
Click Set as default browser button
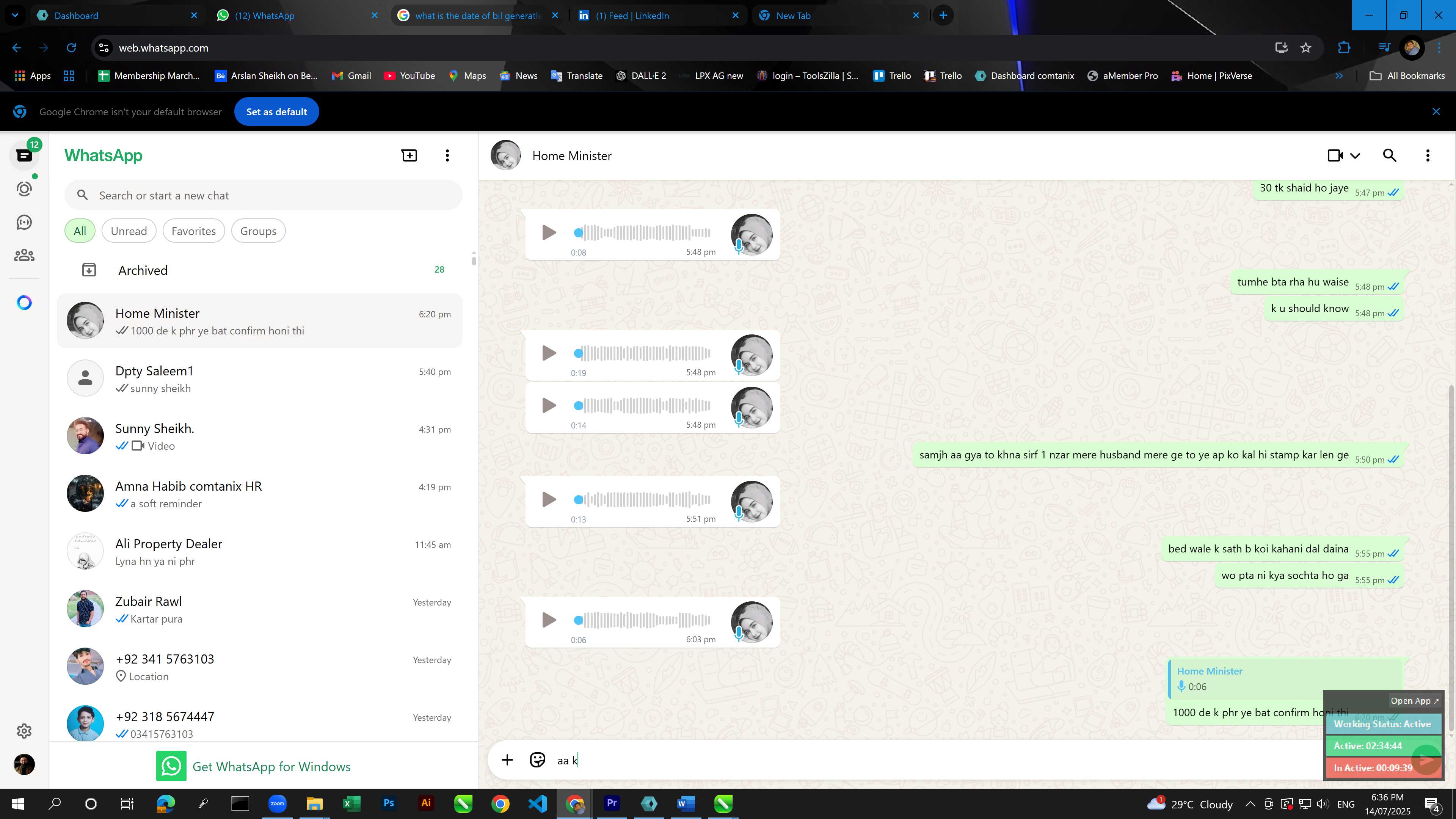coord(276,112)
